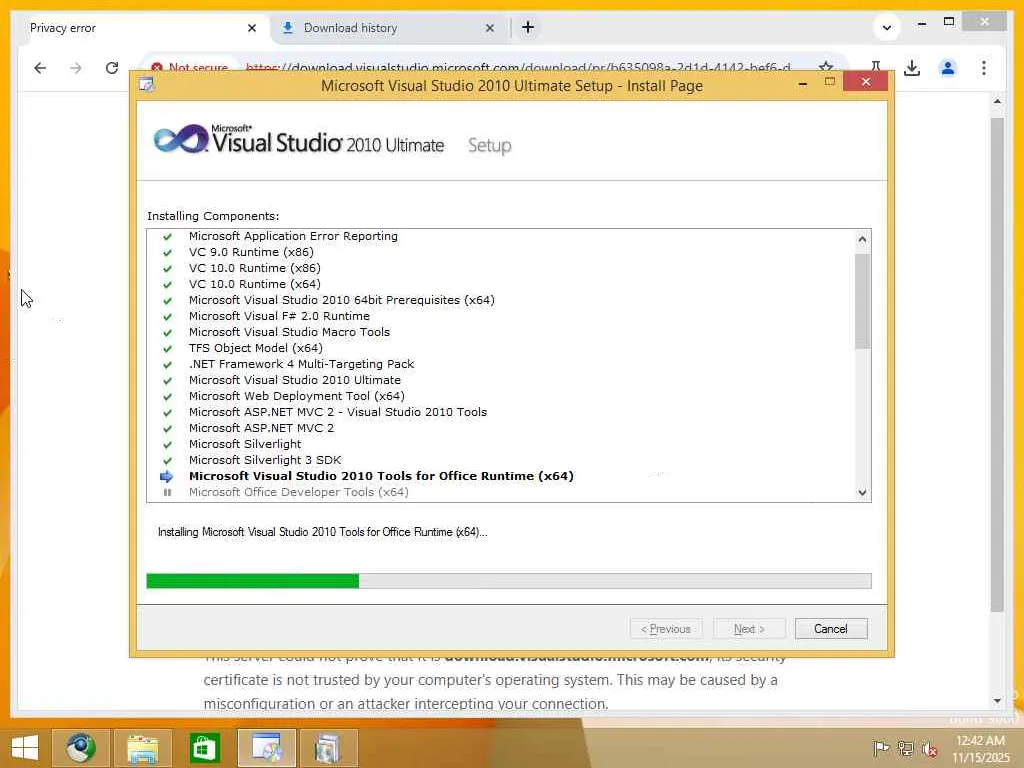Click green checkmark beside TFS Object Model
1024x768 pixels.
tap(167, 349)
